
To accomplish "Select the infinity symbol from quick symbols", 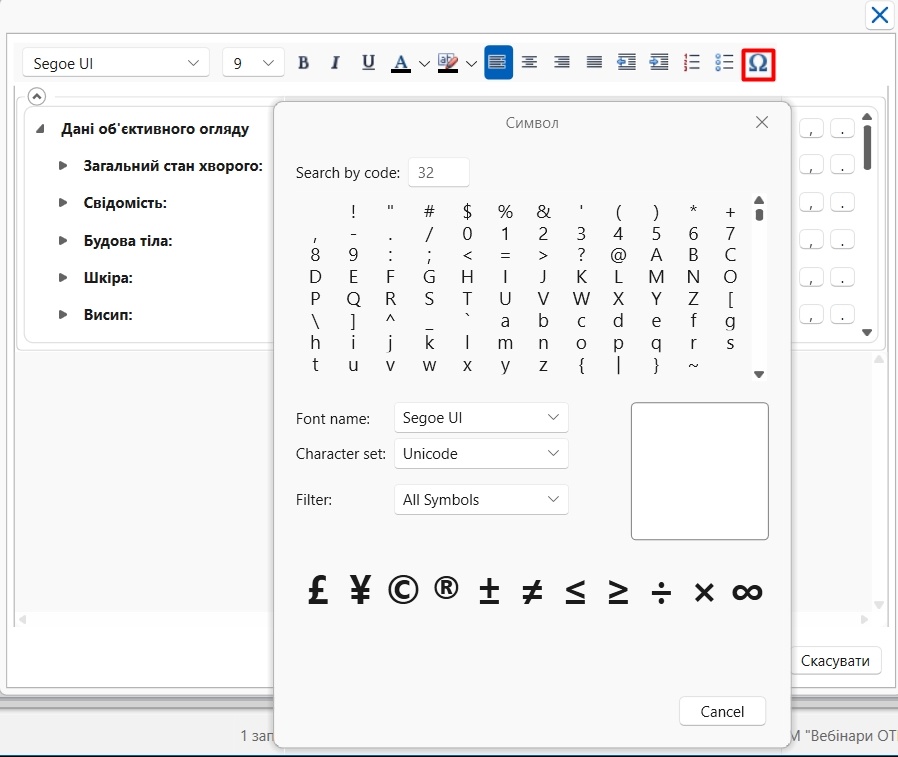I will (x=747, y=591).
